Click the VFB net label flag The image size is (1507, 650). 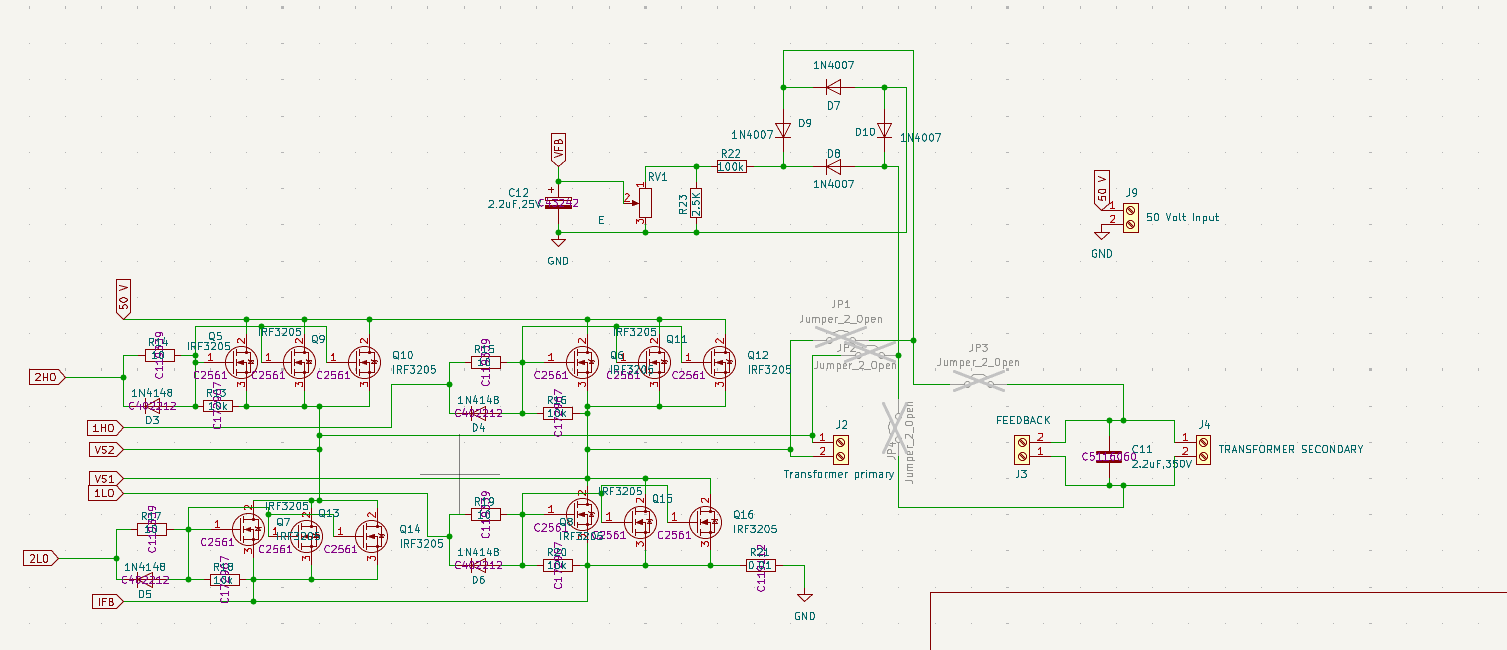click(x=558, y=148)
